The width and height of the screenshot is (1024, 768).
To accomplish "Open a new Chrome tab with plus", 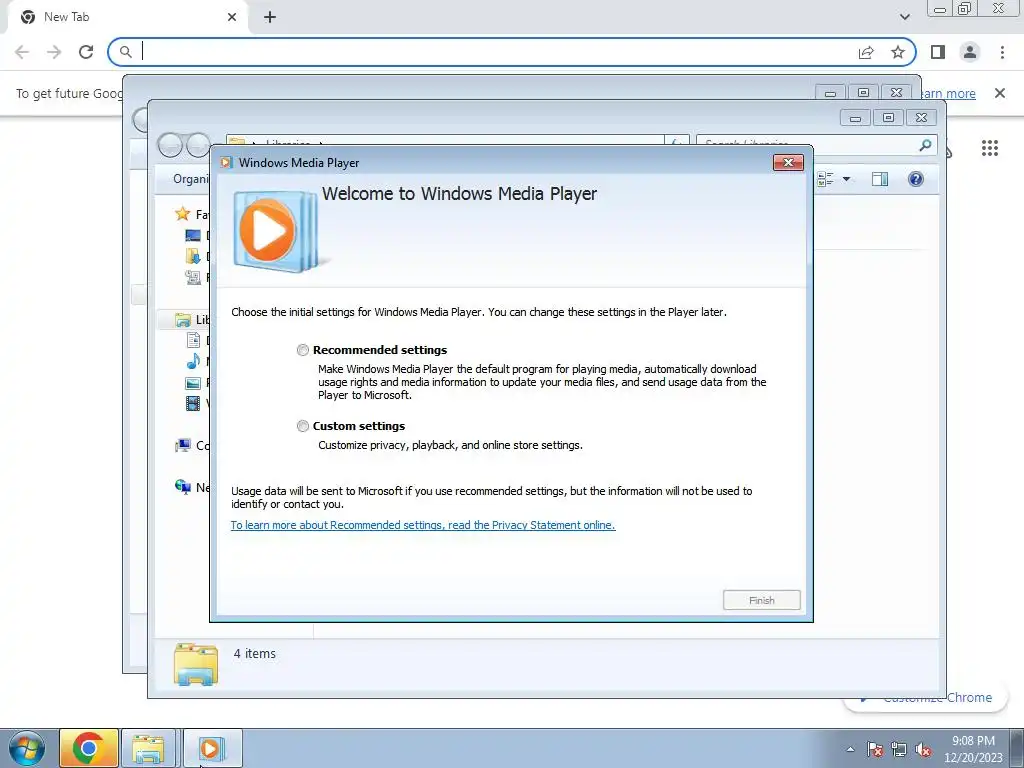I will pyautogui.click(x=270, y=17).
